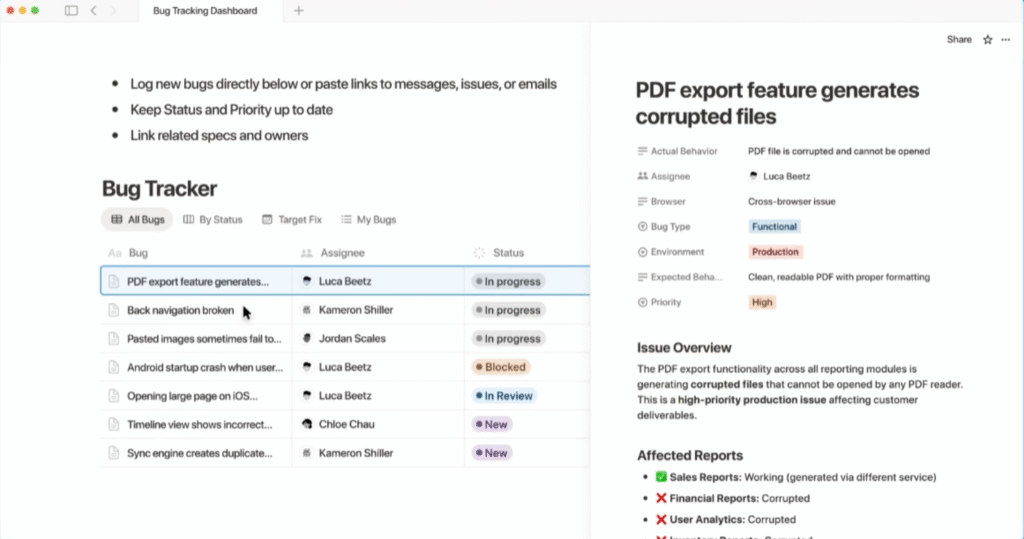Open a new tab with plus icon
The width and height of the screenshot is (1024, 539).
[x=298, y=11]
